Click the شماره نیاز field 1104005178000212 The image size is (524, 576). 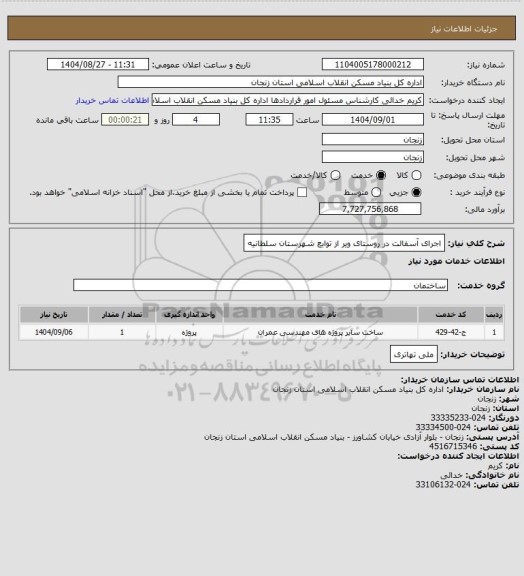point(373,64)
